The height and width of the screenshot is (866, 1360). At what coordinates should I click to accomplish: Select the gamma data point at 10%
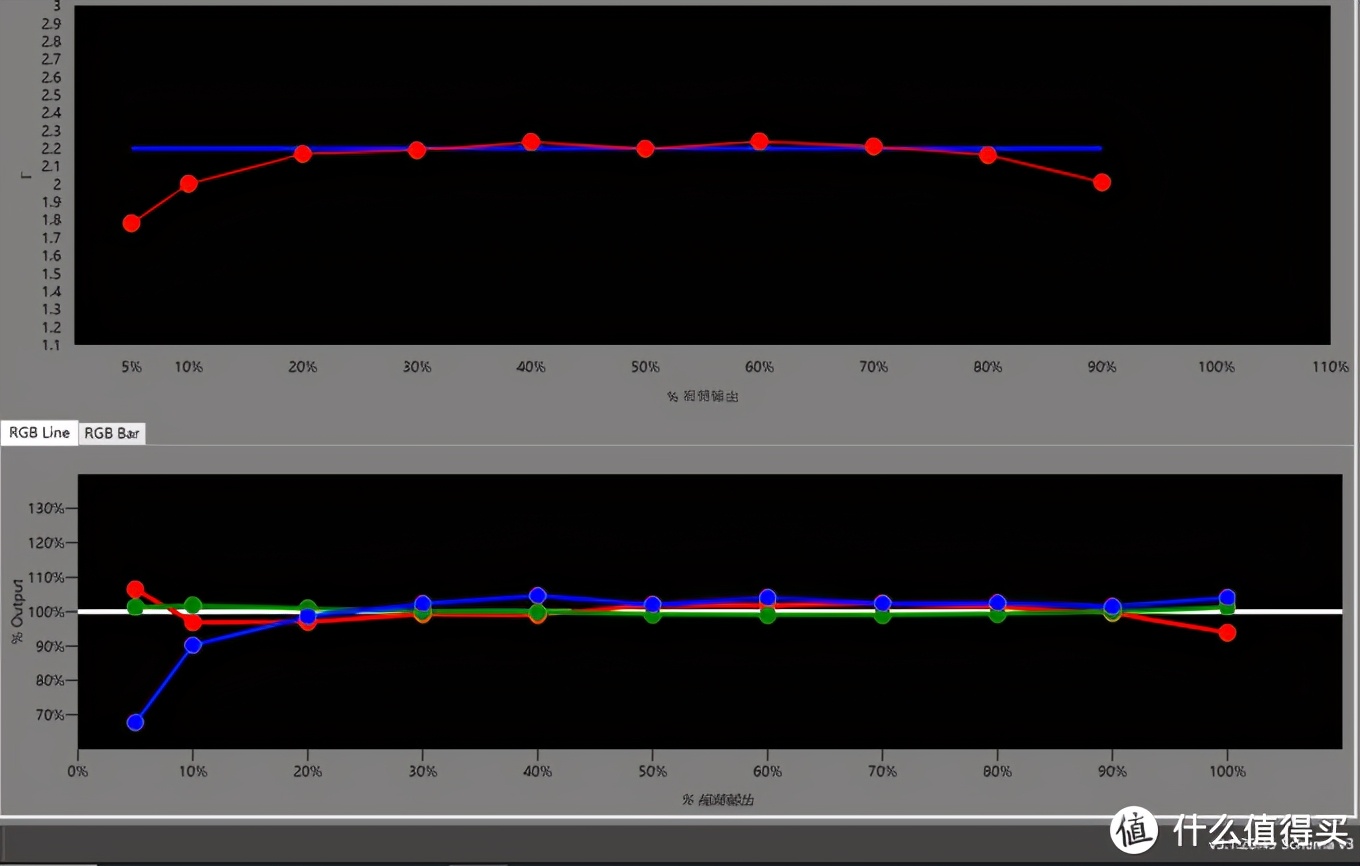[x=188, y=184]
